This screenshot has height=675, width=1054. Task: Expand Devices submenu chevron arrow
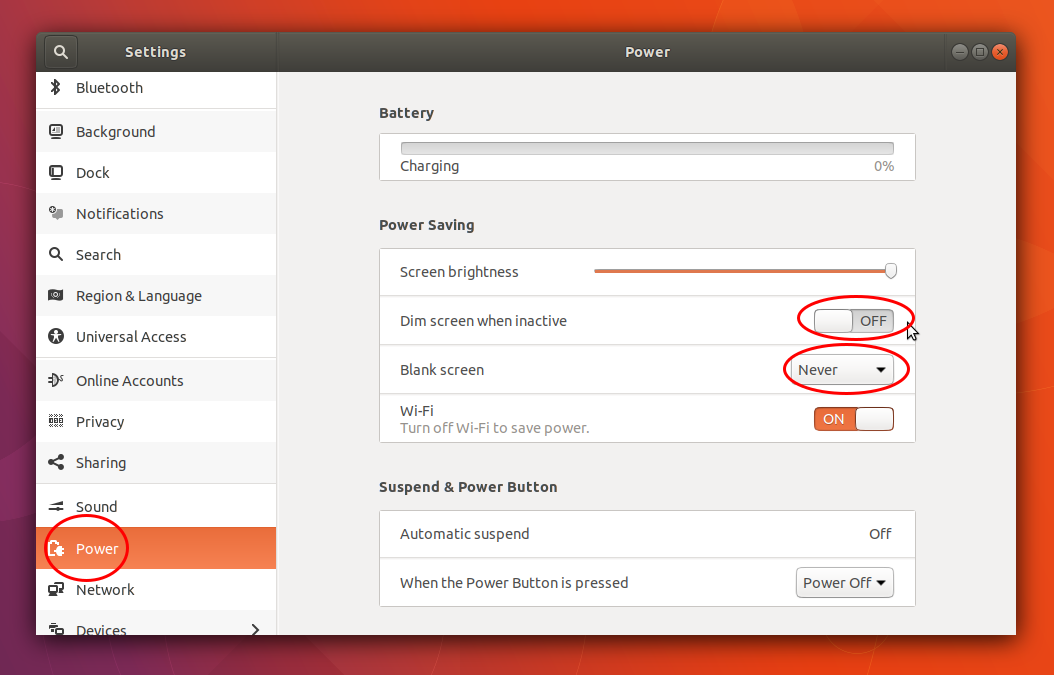pyautogui.click(x=255, y=630)
